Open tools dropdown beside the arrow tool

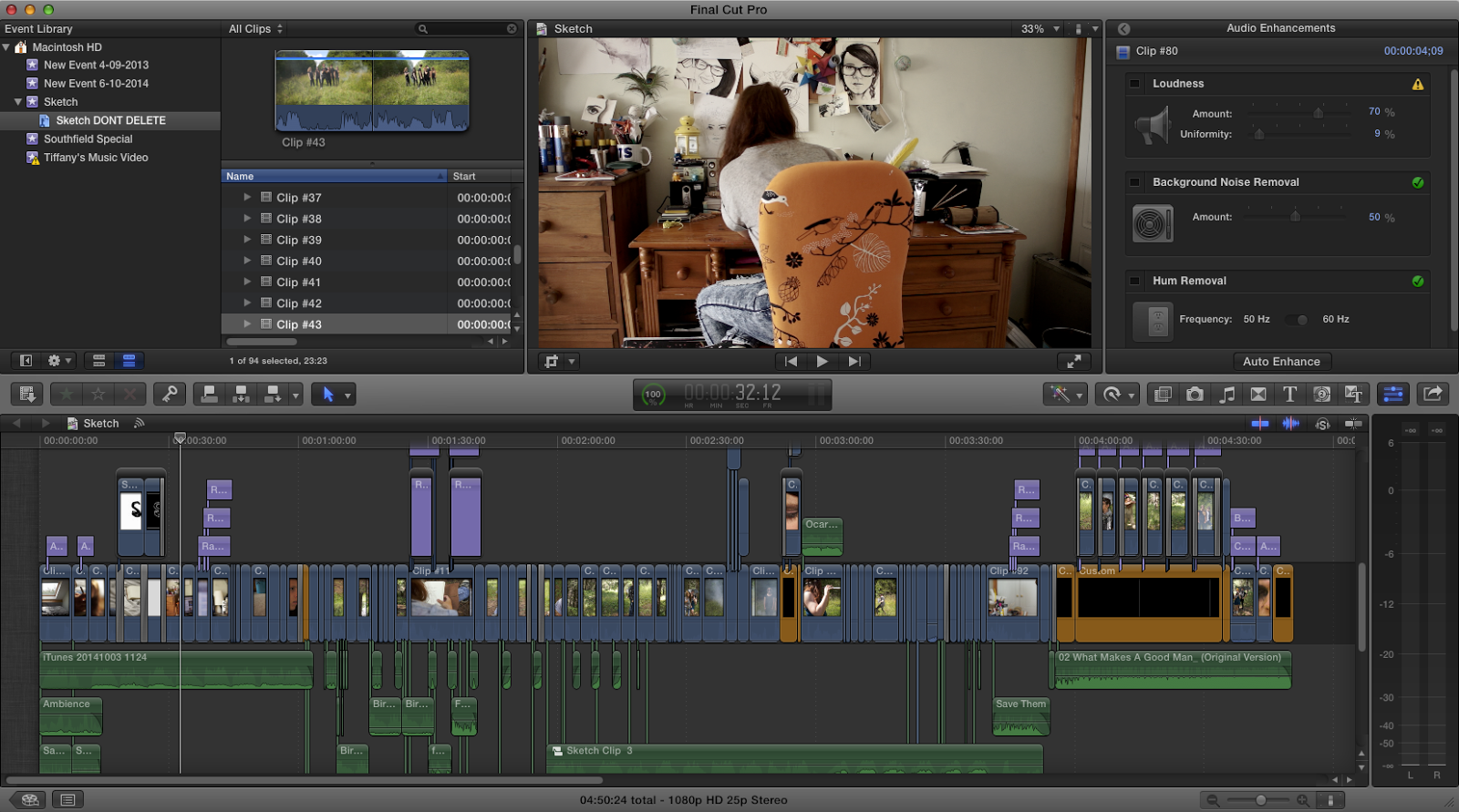click(347, 395)
